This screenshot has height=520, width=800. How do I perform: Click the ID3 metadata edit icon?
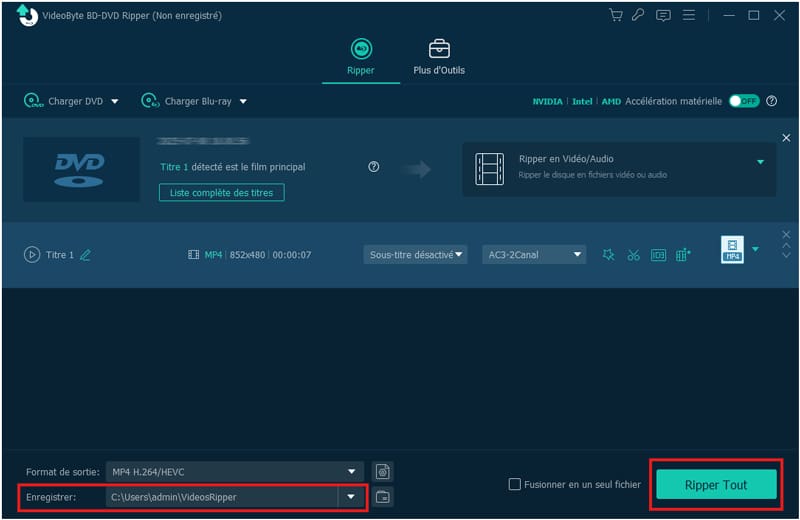click(x=658, y=255)
